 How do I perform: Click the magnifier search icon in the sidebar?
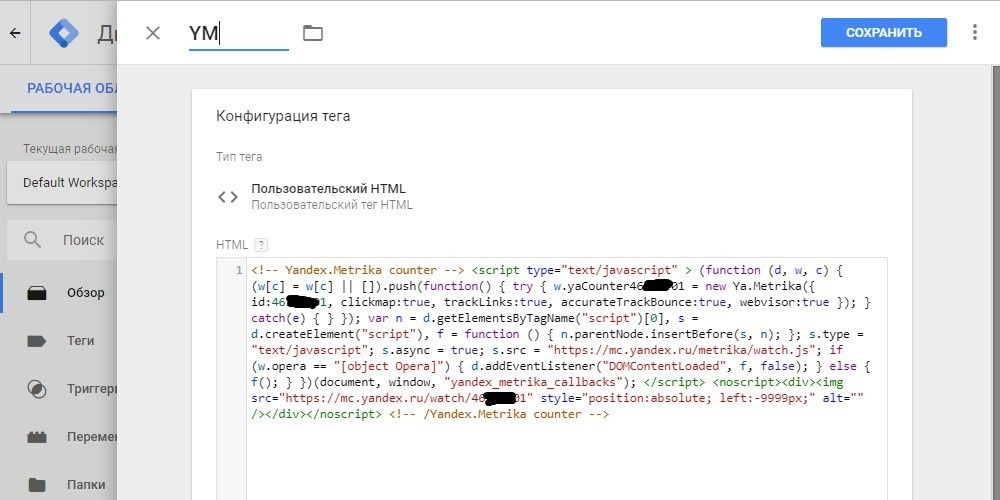32,240
